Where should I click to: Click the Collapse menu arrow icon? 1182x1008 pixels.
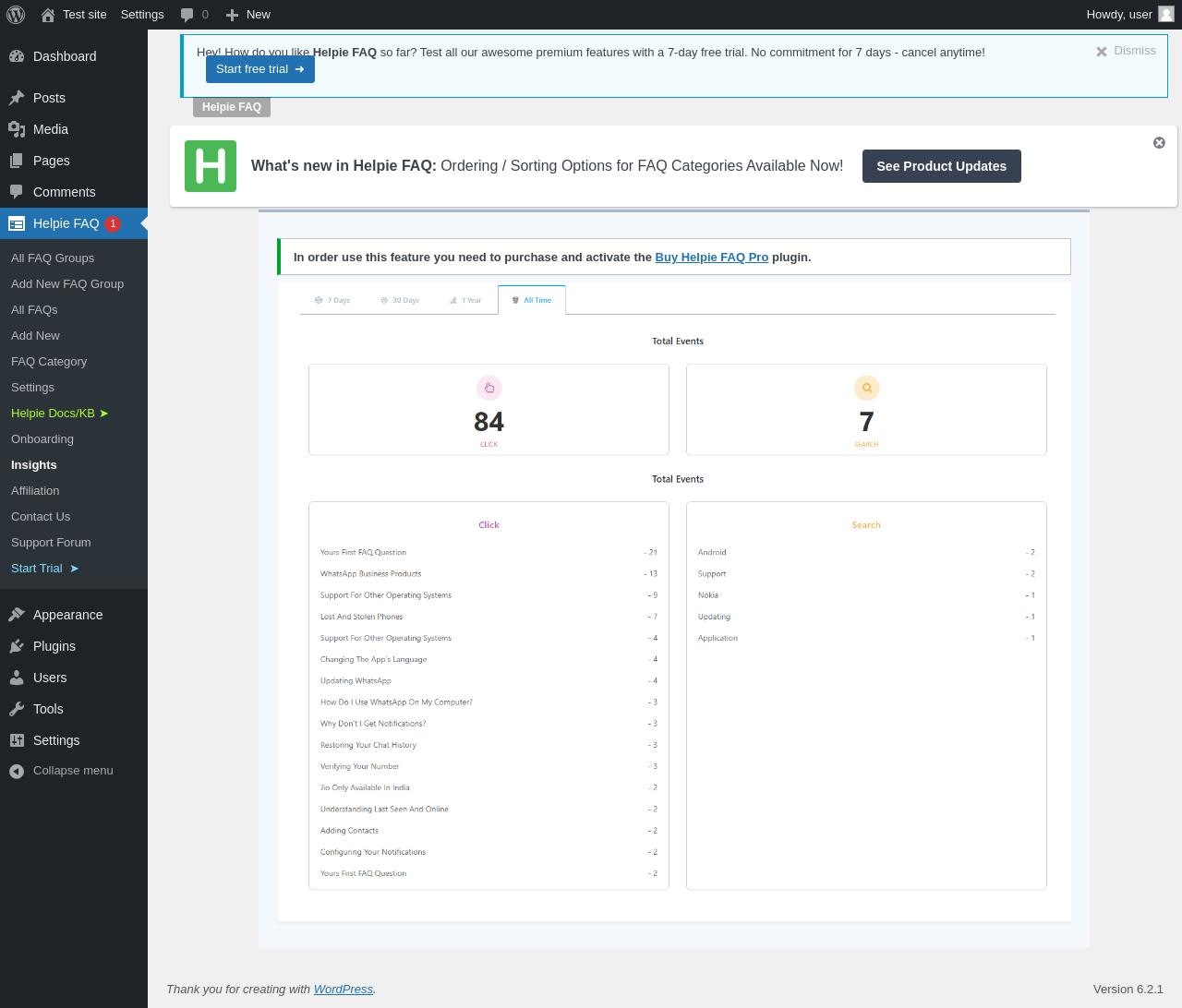(x=17, y=771)
